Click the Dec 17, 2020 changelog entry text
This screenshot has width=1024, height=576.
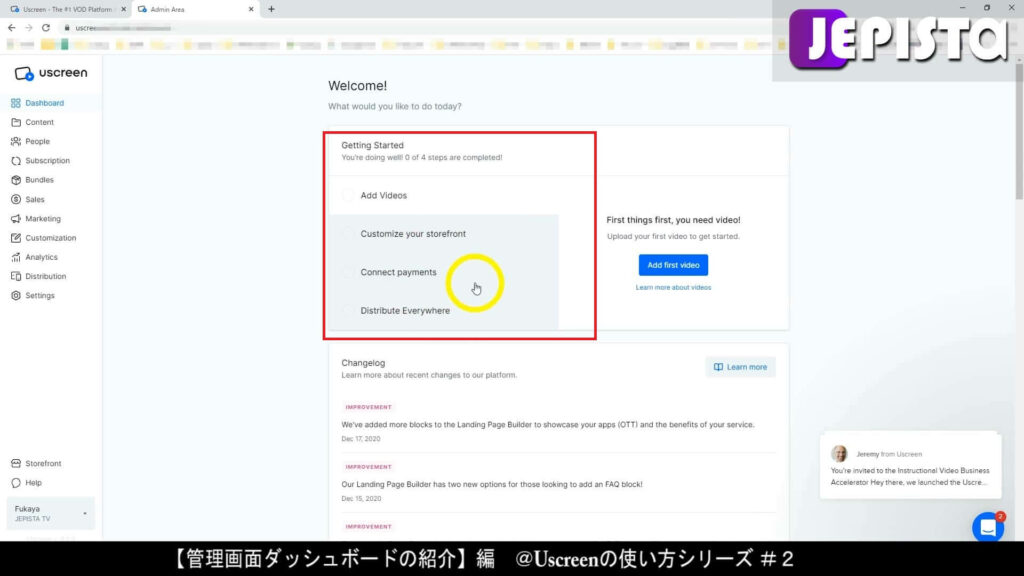coord(547,424)
